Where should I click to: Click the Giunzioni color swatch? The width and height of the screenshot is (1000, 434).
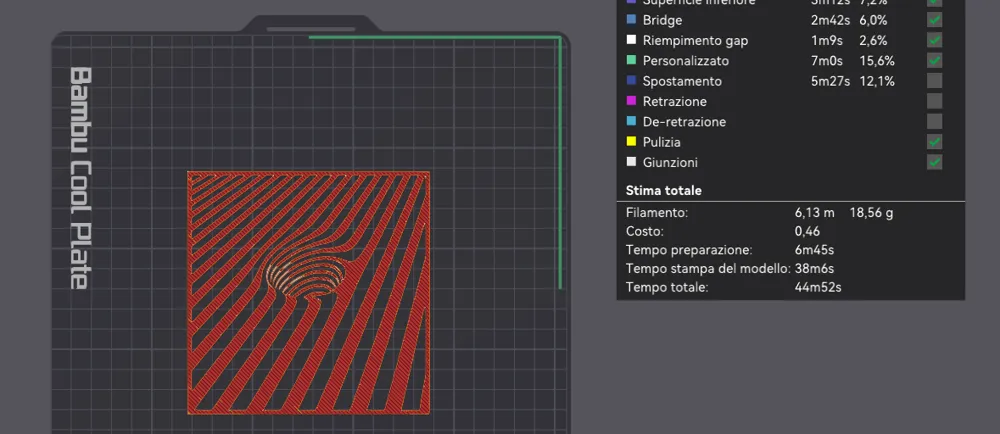[x=631, y=162]
